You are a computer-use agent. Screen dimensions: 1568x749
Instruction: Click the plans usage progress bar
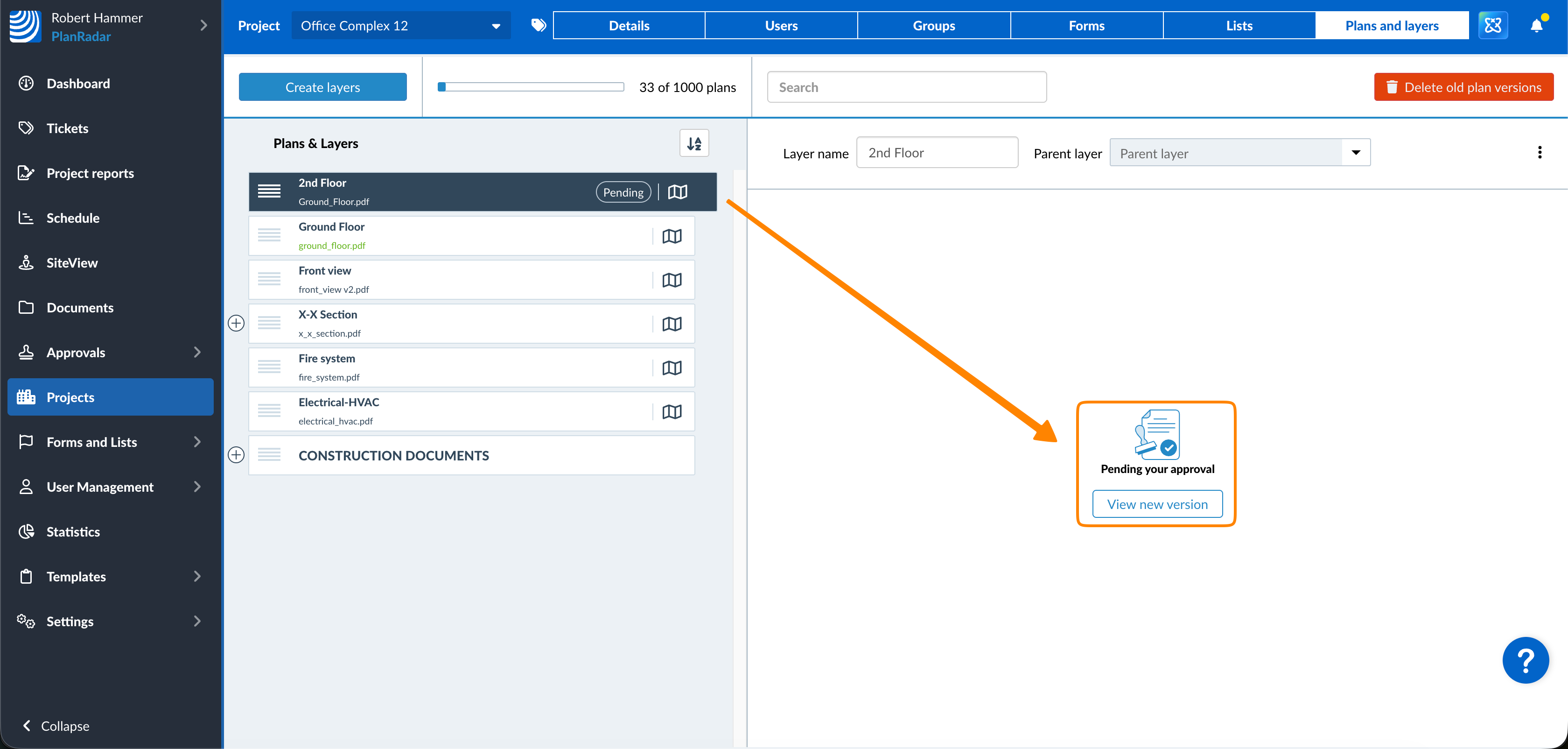coord(531,87)
